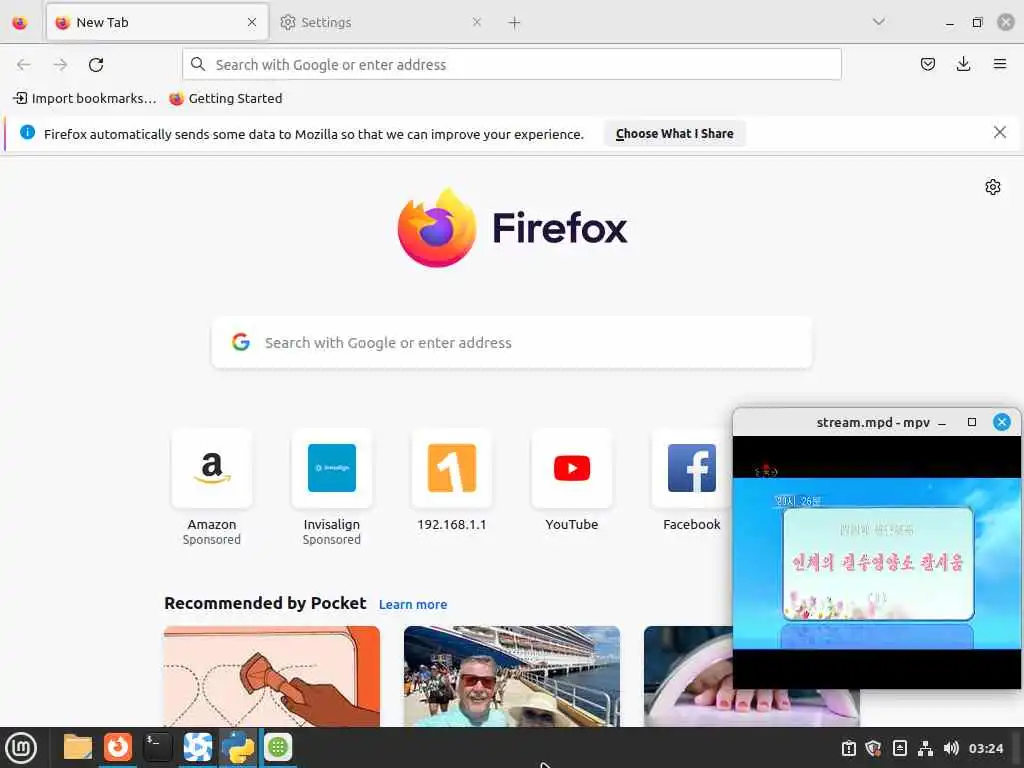Open Save to Pocket icon in toolbar
Screen dimensions: 1024x768
[927, 64]
